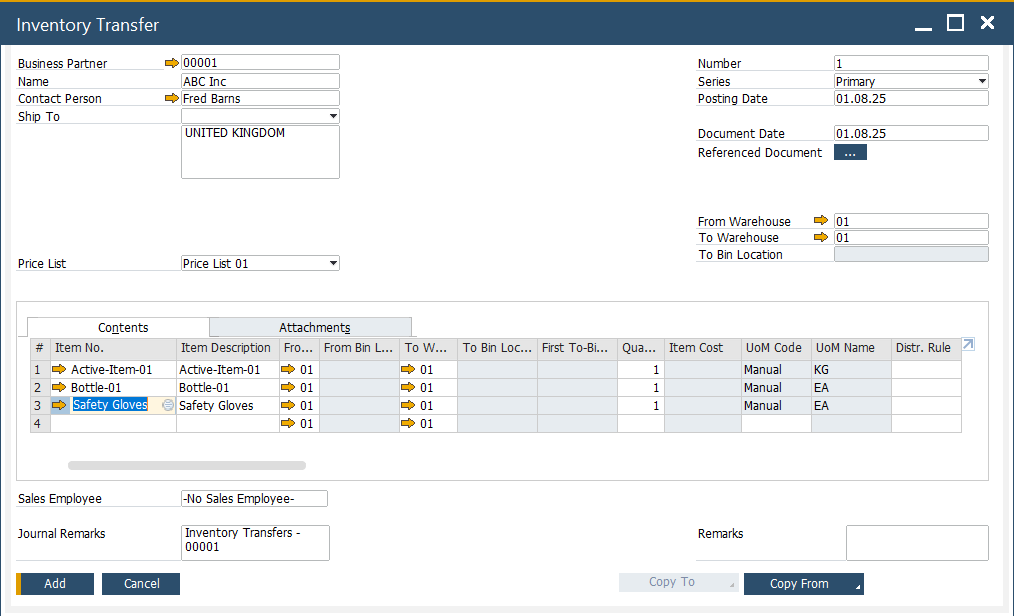
Task: Click link arrow beside Bottle-01
Action: [x=59, y=388]
